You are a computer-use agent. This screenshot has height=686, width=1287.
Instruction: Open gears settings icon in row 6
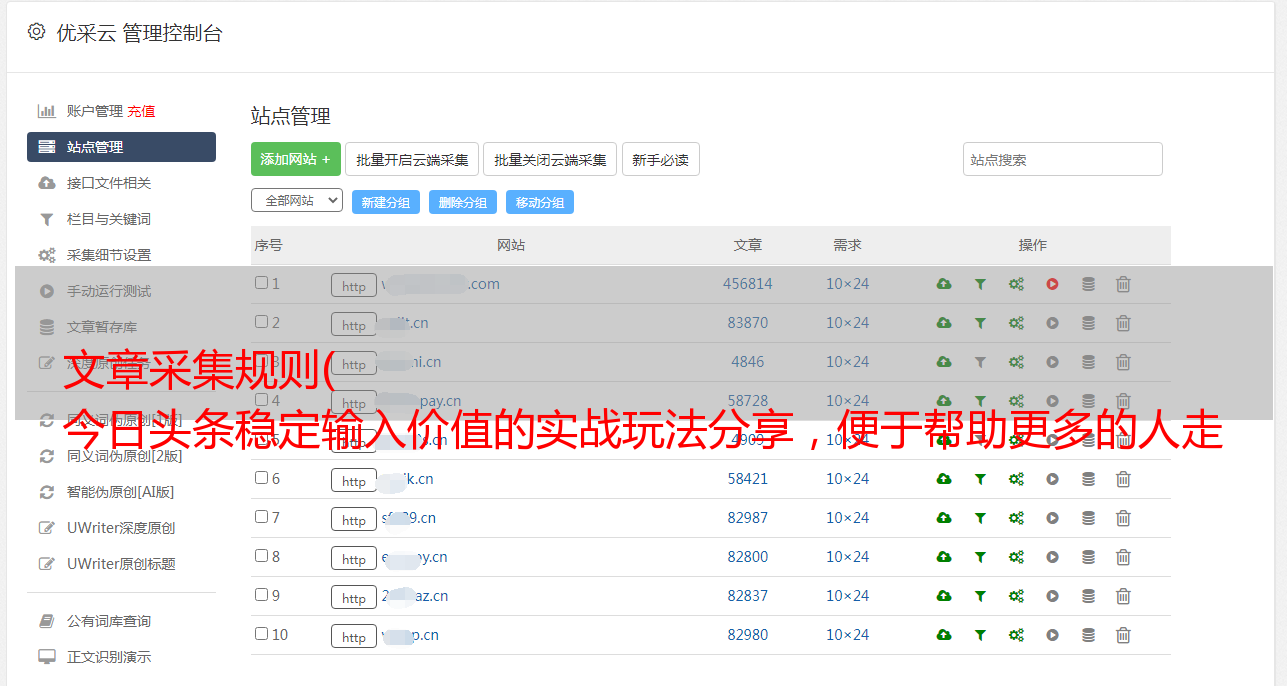coord(1016,479)
